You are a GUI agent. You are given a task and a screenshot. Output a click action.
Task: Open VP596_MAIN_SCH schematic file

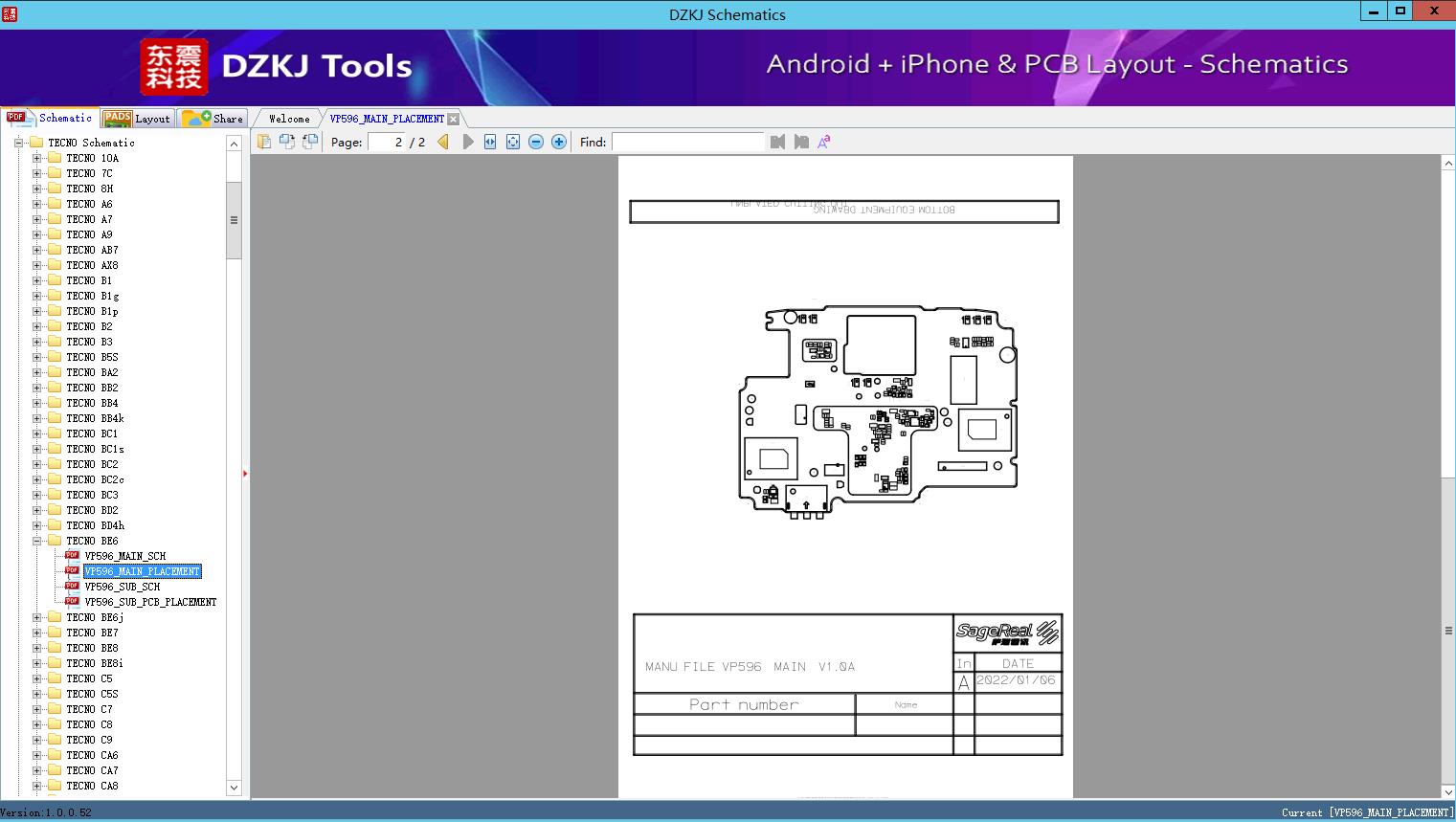point(125,556)
